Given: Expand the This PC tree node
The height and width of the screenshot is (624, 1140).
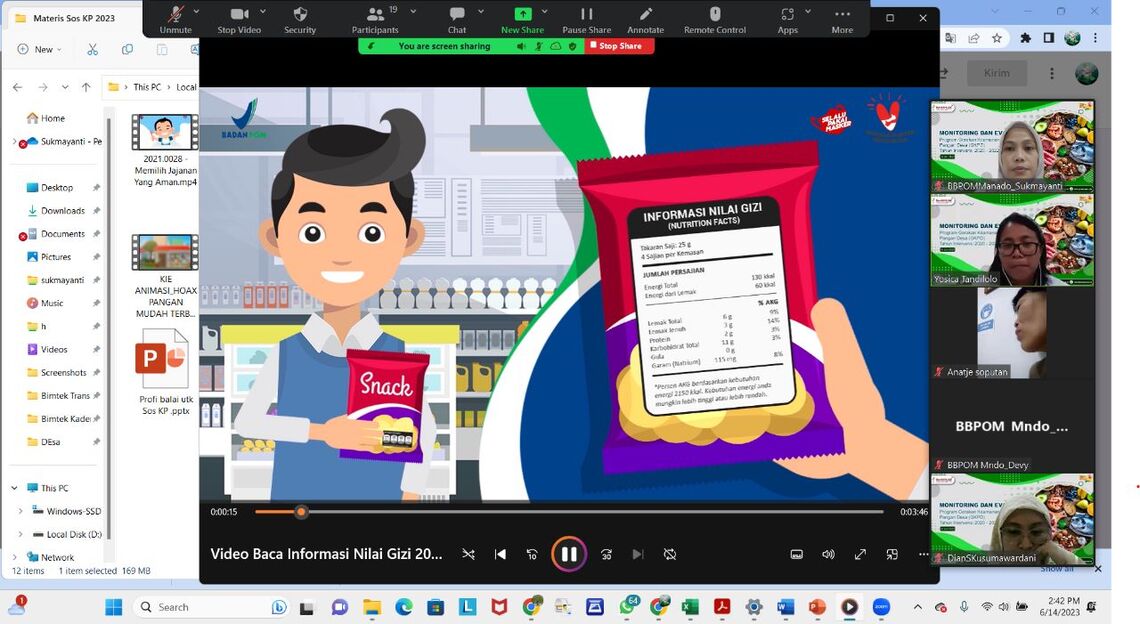Looking at the screenshot, I should [15, 488].
